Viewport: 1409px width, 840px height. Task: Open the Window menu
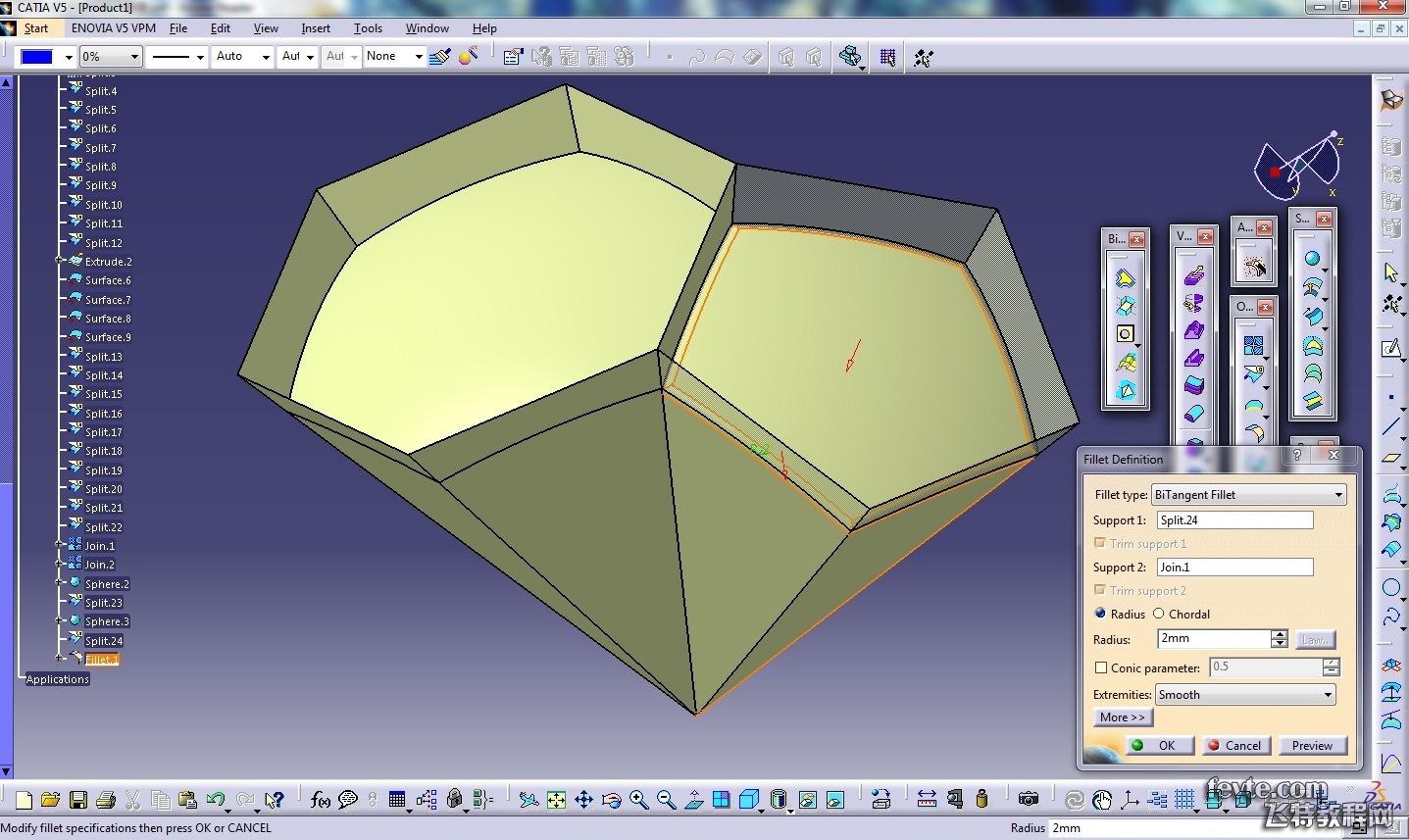pos(428,28)
